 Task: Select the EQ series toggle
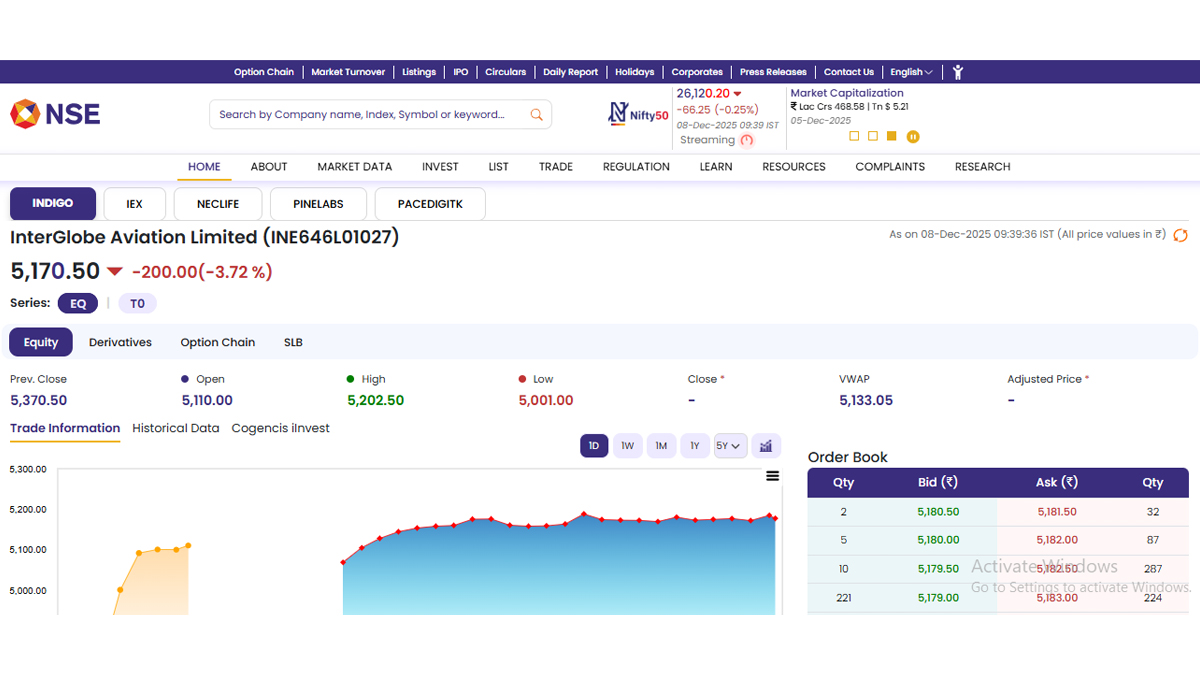click(x=78, y=304)
